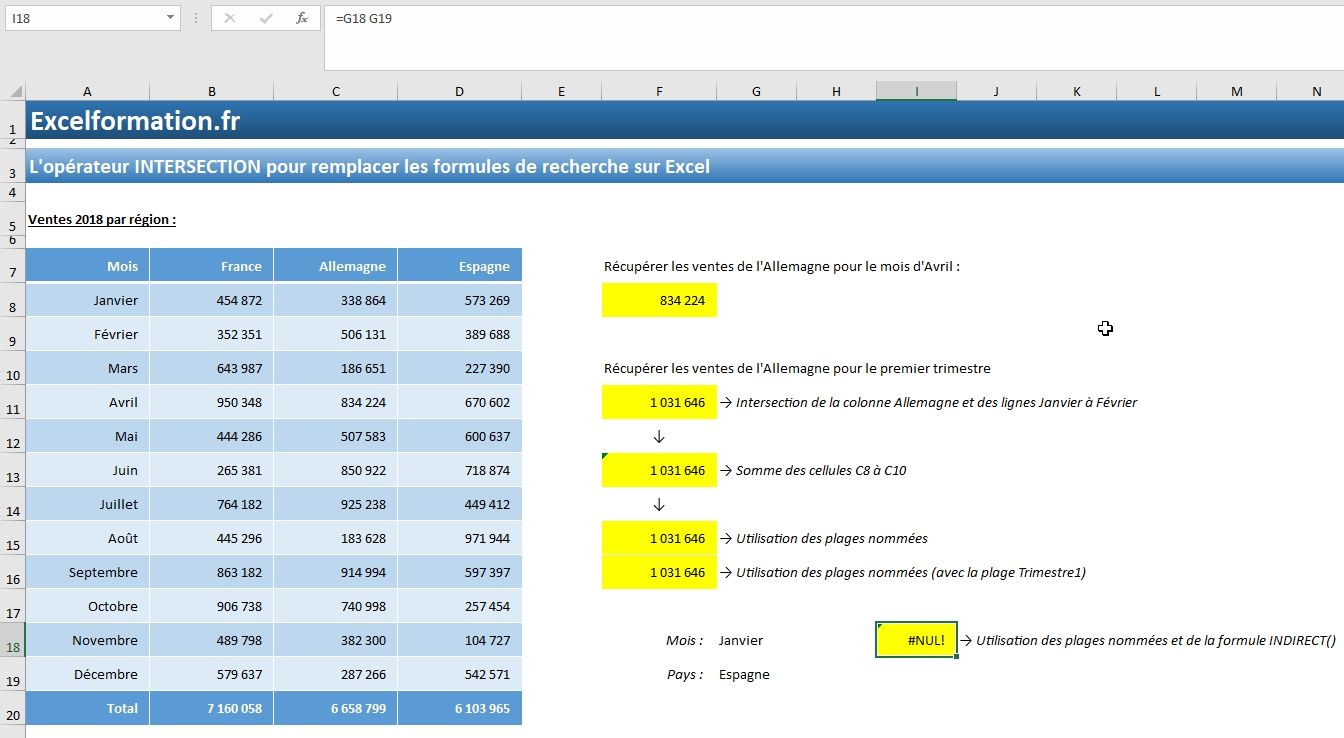Select the Décembre month cell
1344x738 pixels.
click(x=87, y=675)
